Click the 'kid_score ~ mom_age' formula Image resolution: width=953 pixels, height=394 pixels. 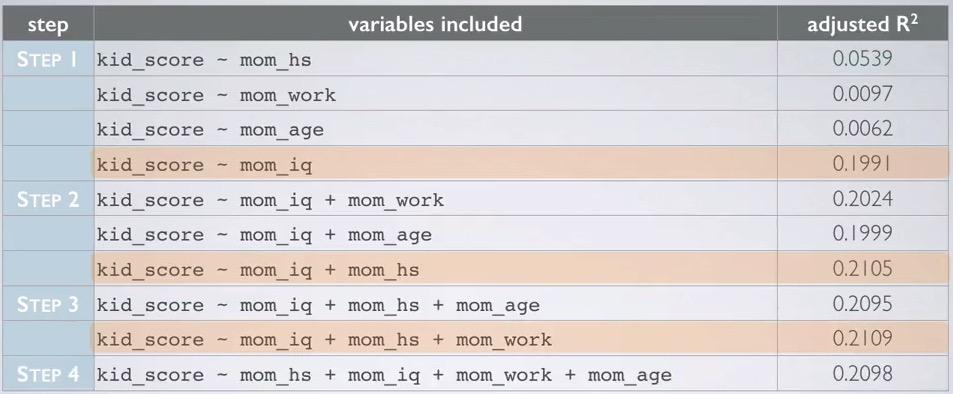tap(210, 130)
